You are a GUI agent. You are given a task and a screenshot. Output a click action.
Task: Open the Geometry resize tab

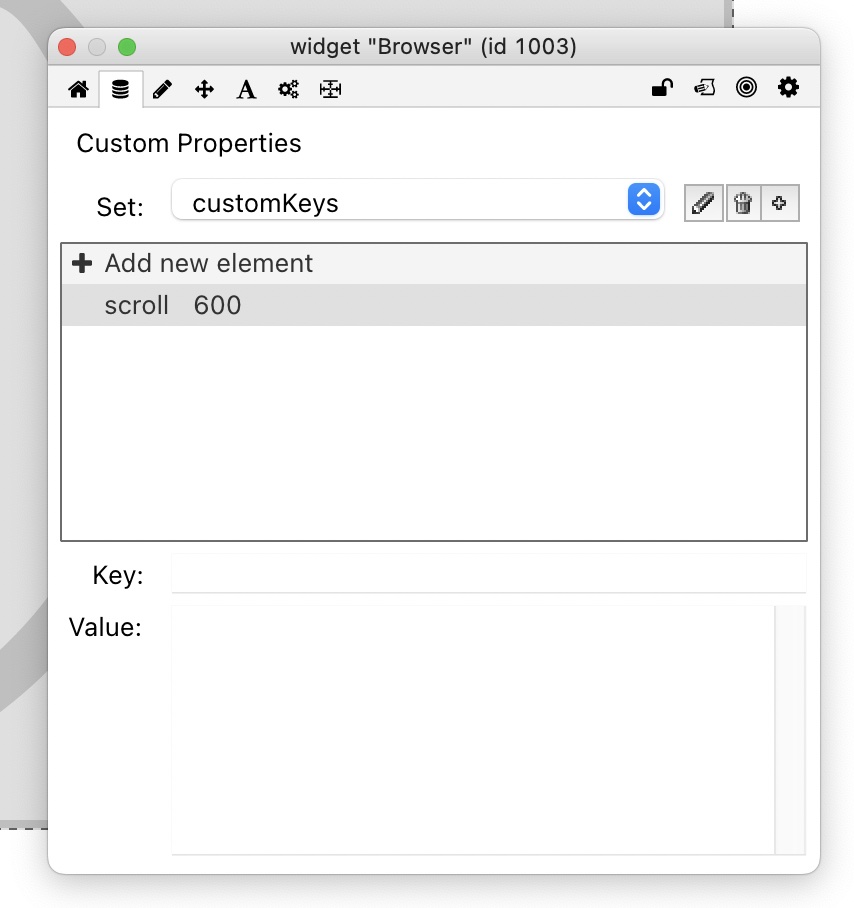[330, 89]
